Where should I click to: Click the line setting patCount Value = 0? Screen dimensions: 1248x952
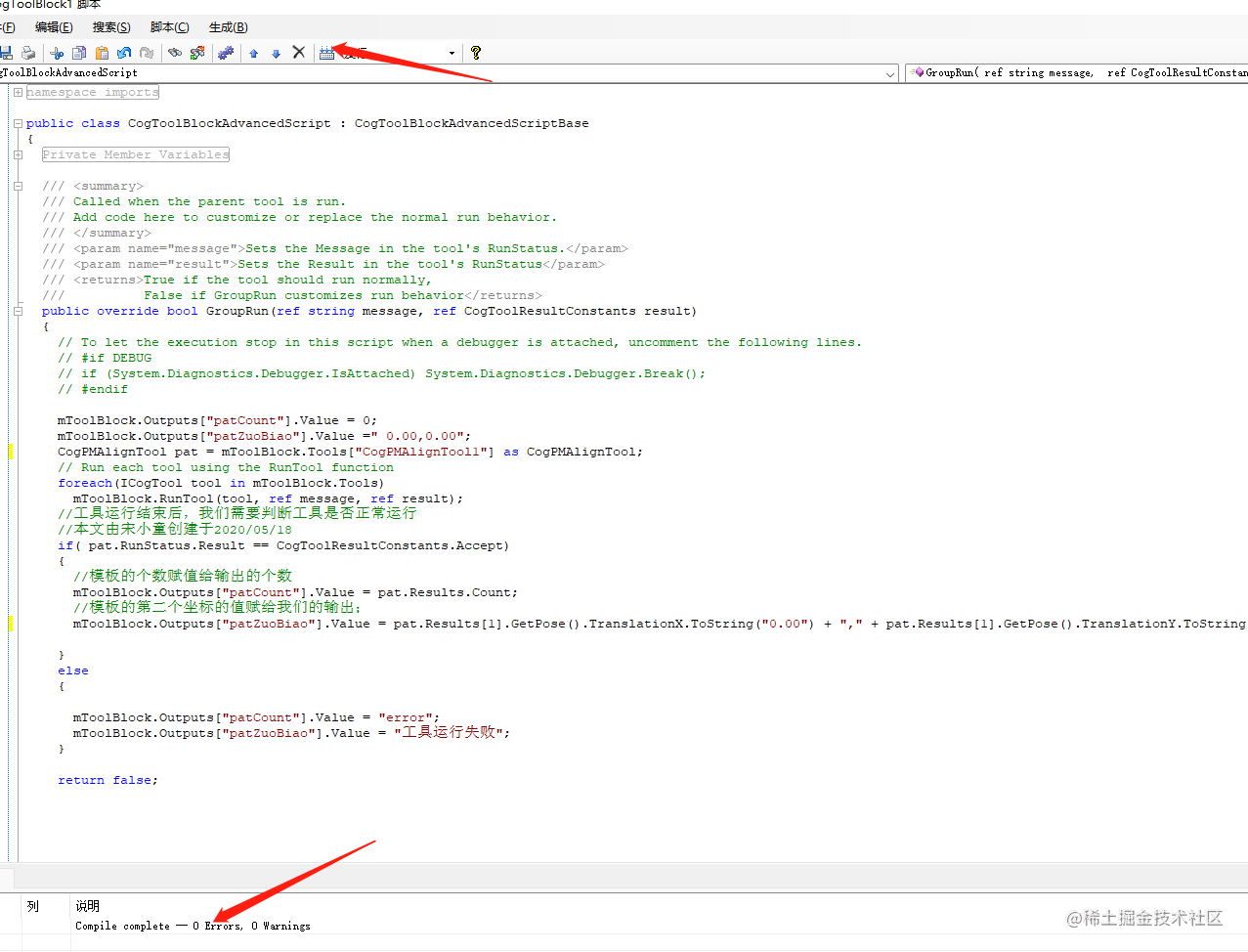(x=217, y=420)
